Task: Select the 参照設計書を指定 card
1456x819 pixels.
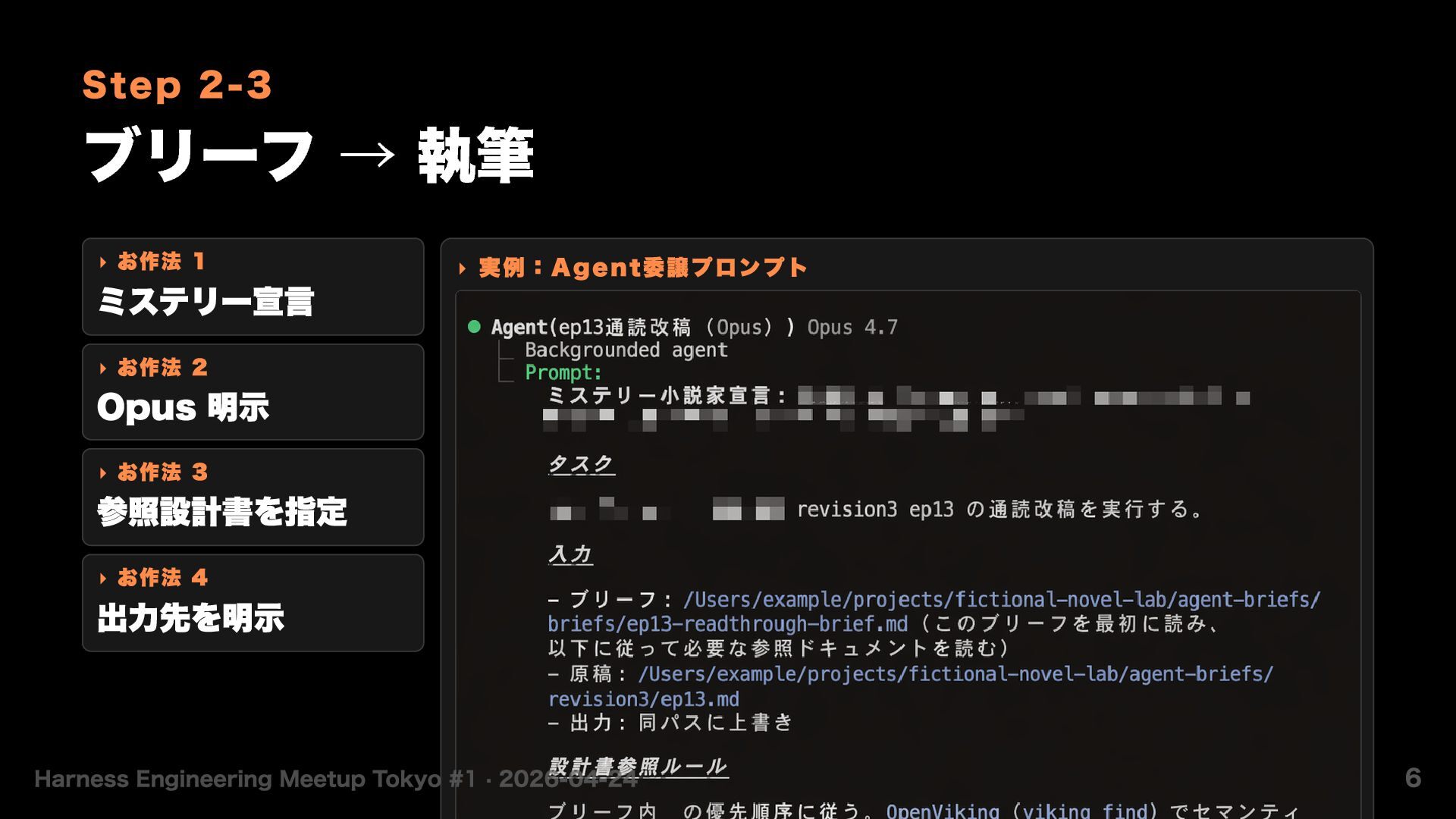Action: point(253,497)
